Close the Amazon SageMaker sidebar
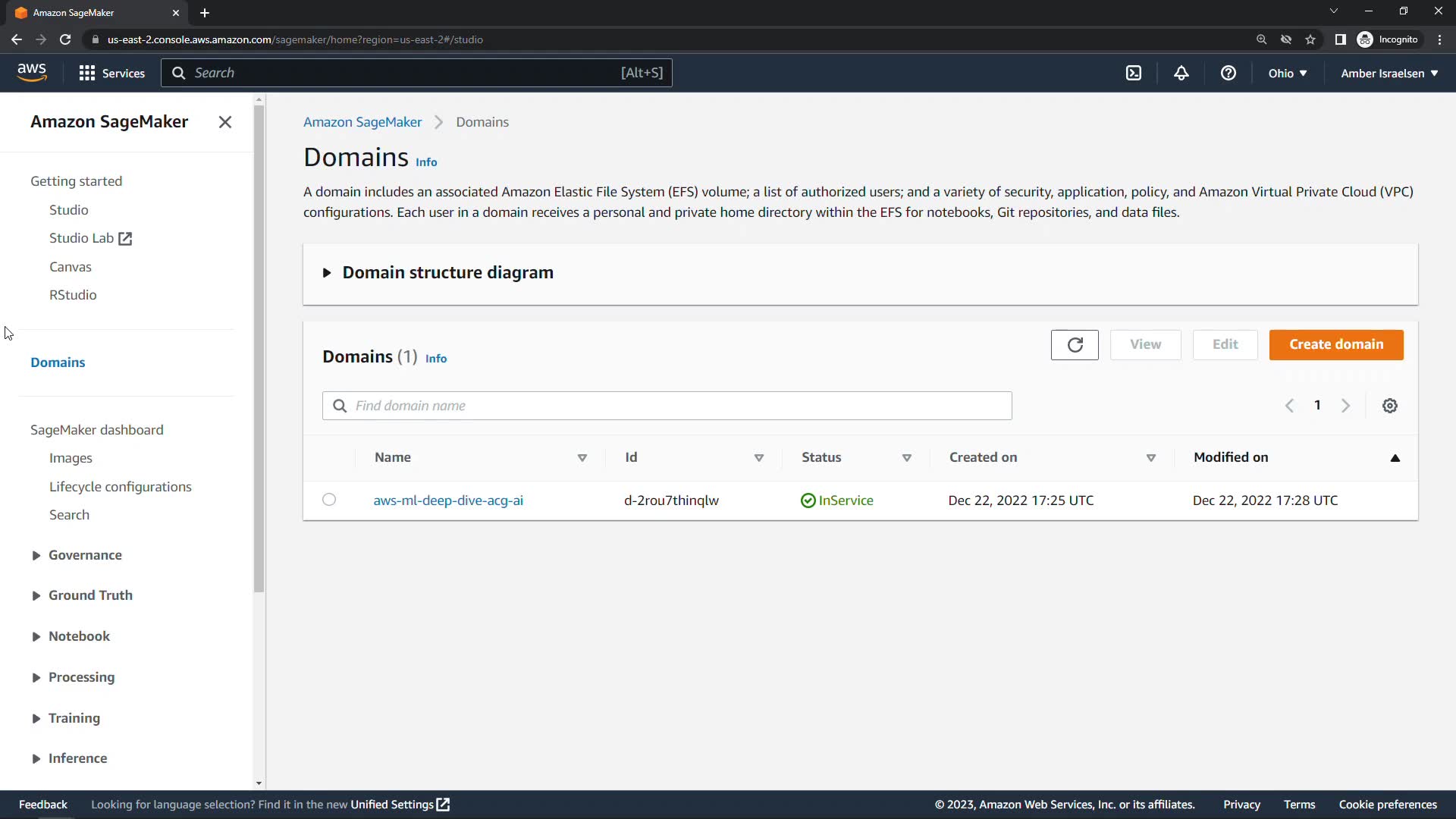1456x819 pixels. tap(224, 122)
